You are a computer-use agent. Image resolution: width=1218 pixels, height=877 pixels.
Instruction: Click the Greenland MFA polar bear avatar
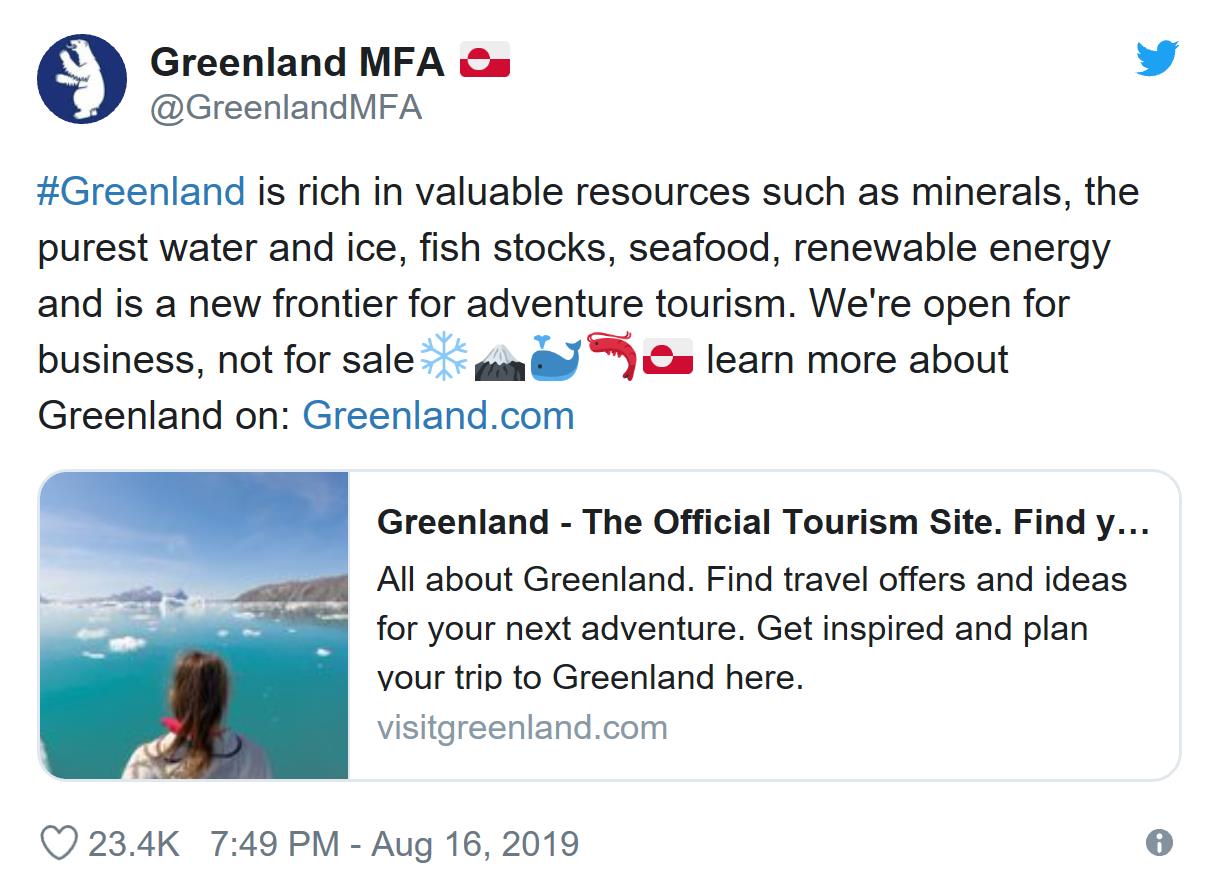pos(82,79)
